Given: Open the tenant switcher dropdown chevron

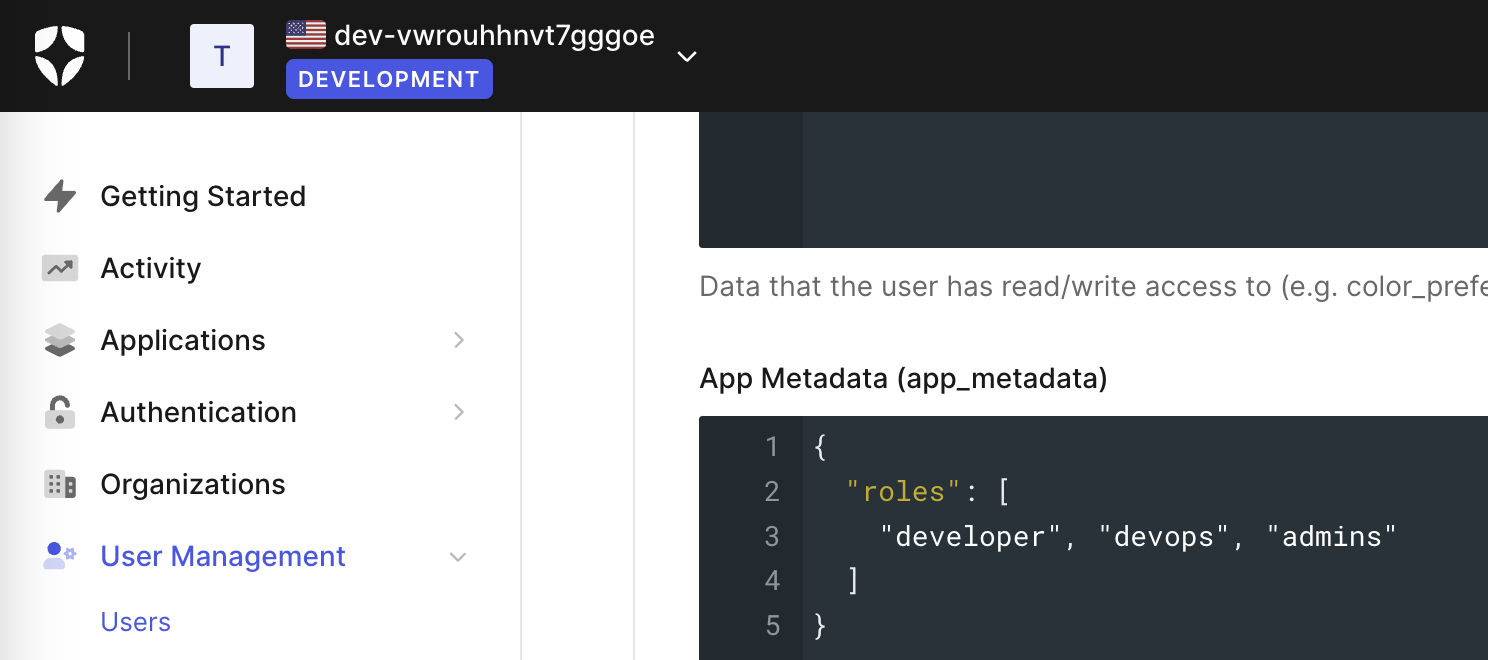Looking at the screenshot, I should [x=687, y=58].
